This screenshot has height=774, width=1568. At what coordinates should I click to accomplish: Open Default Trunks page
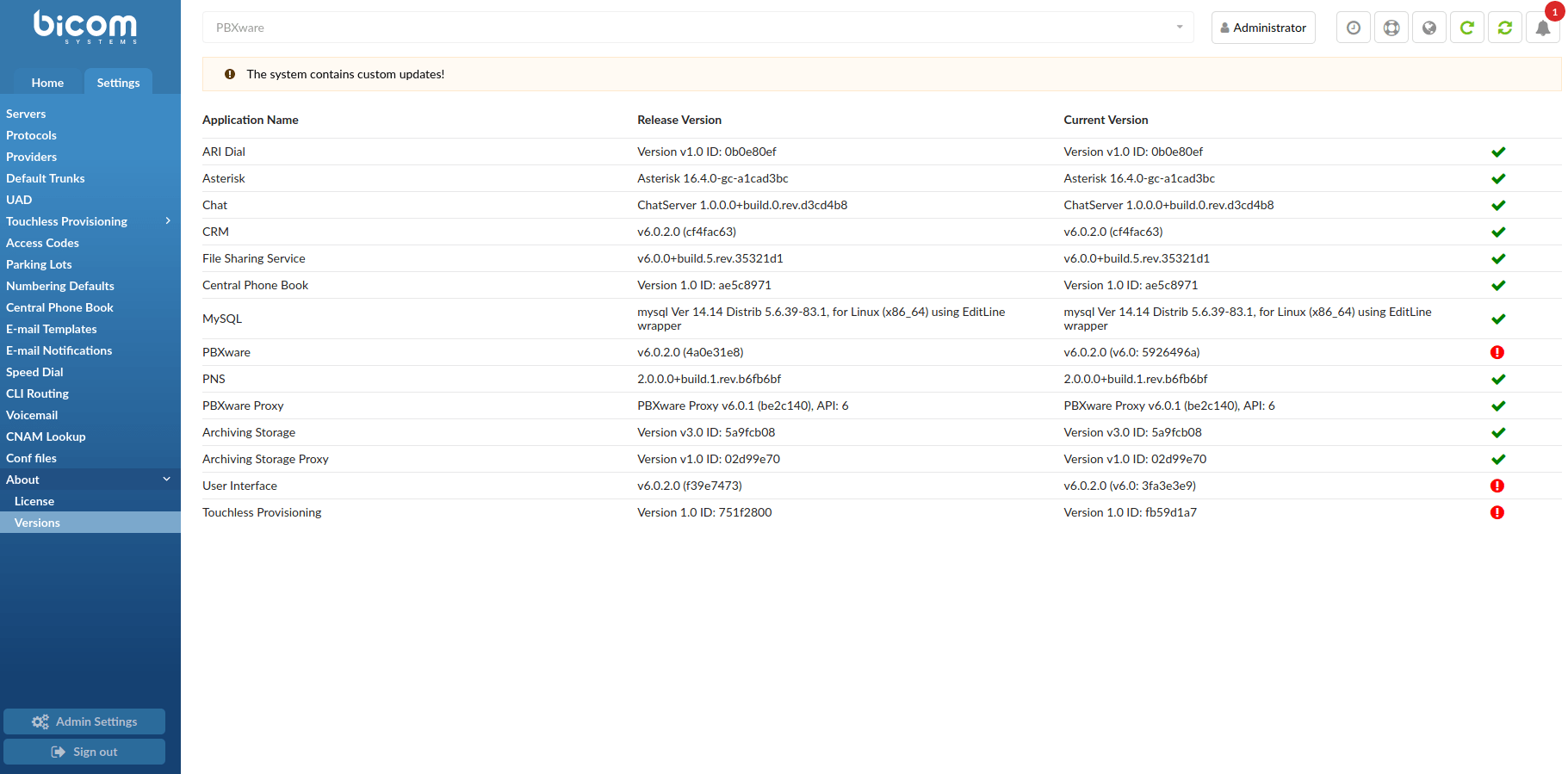[x=46, y=178]
